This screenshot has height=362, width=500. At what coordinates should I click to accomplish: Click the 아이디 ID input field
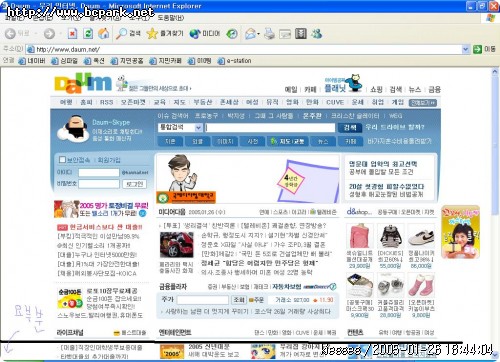99,172
